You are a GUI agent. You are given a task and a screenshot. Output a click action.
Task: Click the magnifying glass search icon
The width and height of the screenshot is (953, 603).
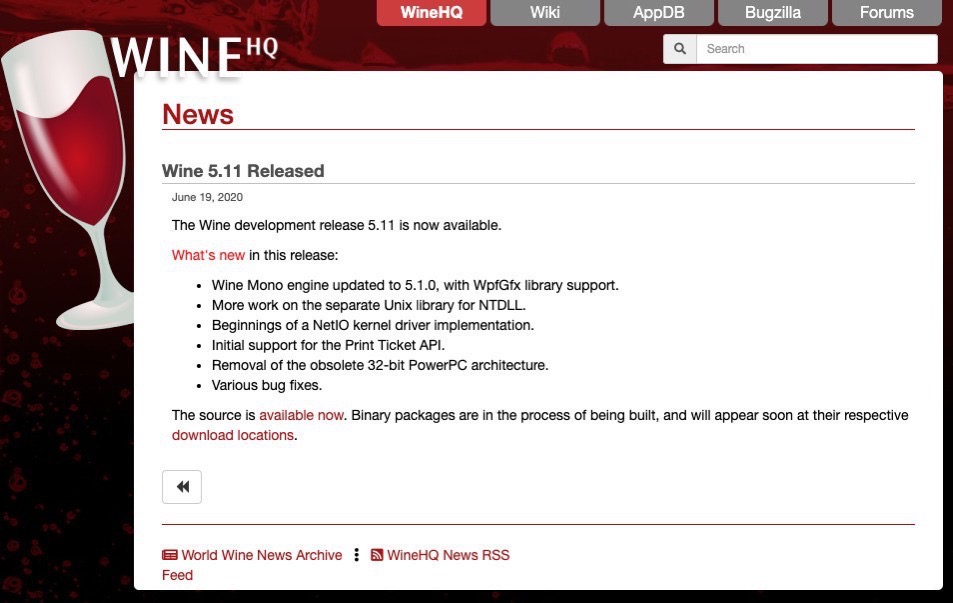tap(680, 49)
